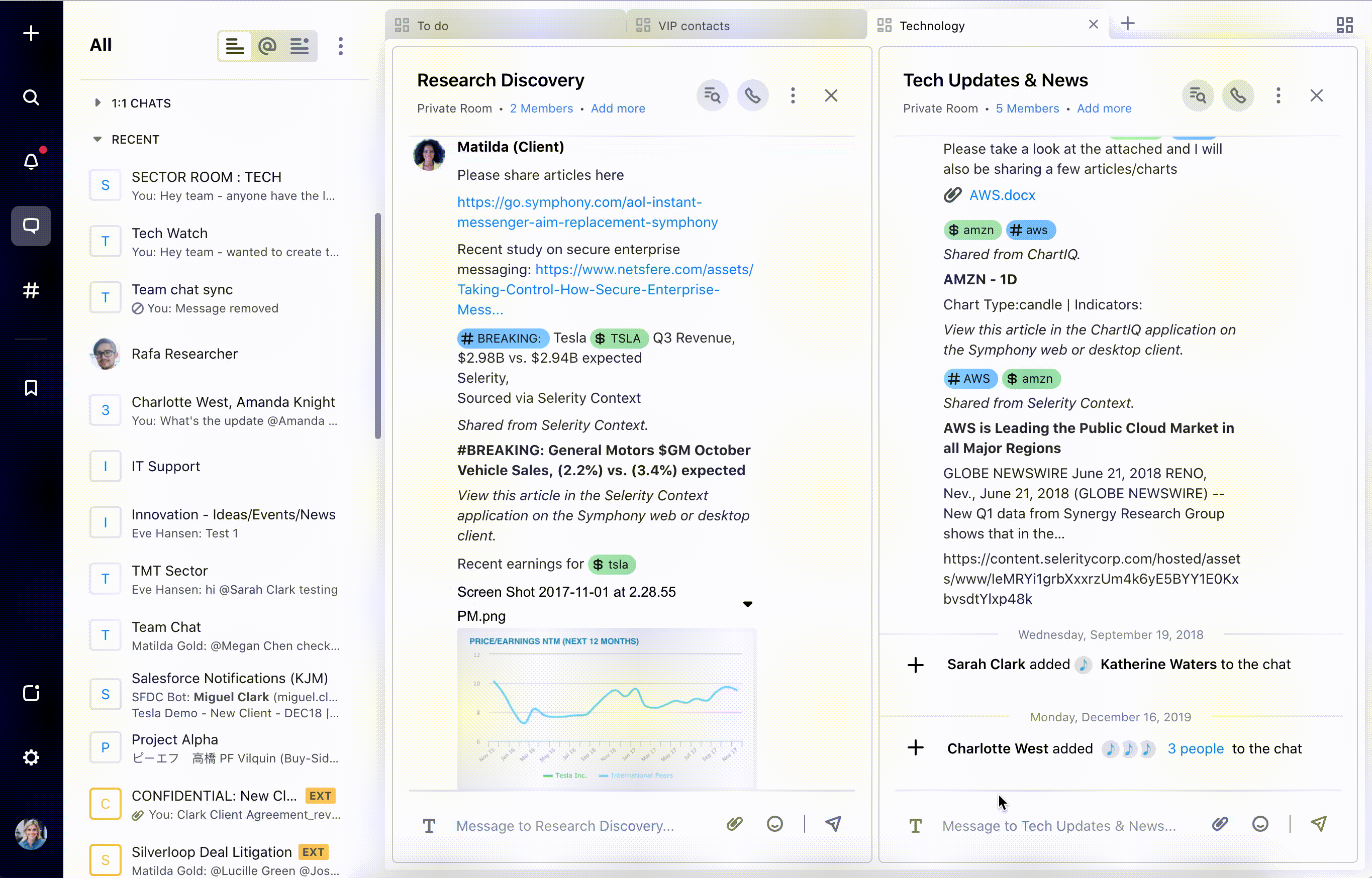Switch to the VIP contacts tab

tap(693, 26)
